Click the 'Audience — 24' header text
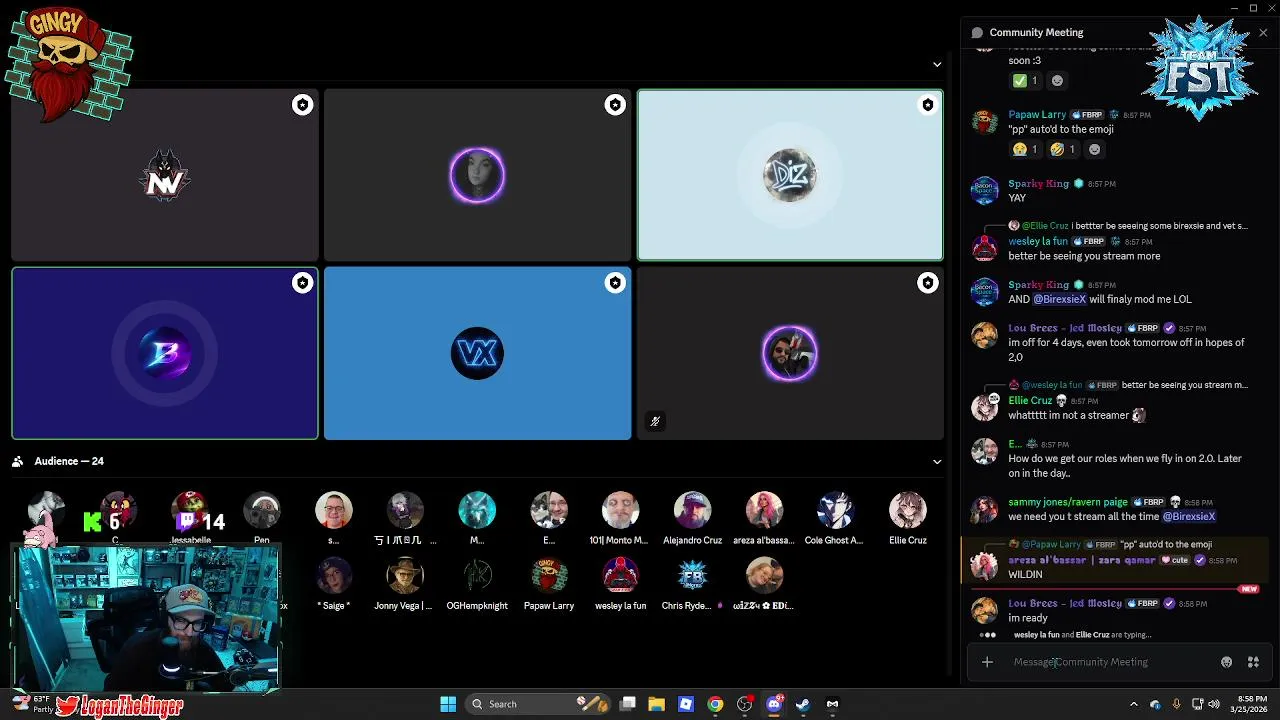This screenshot has height=720, width=1280. (69, 461)
